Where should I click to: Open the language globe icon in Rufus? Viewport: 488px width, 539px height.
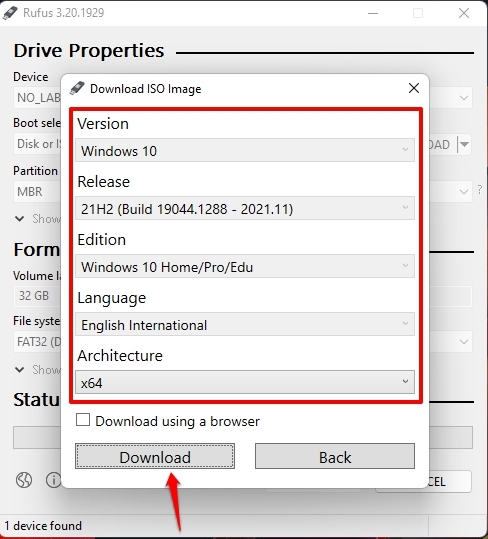(x=24, y=480)
